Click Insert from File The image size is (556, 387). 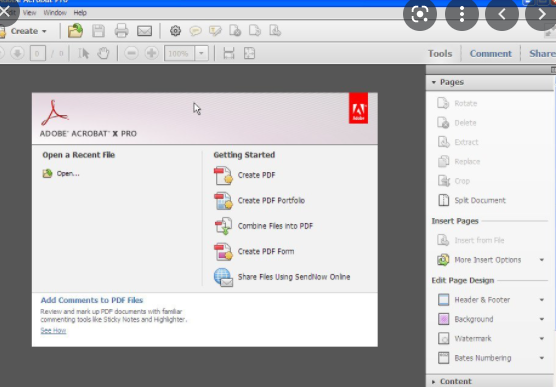[471, 240]
